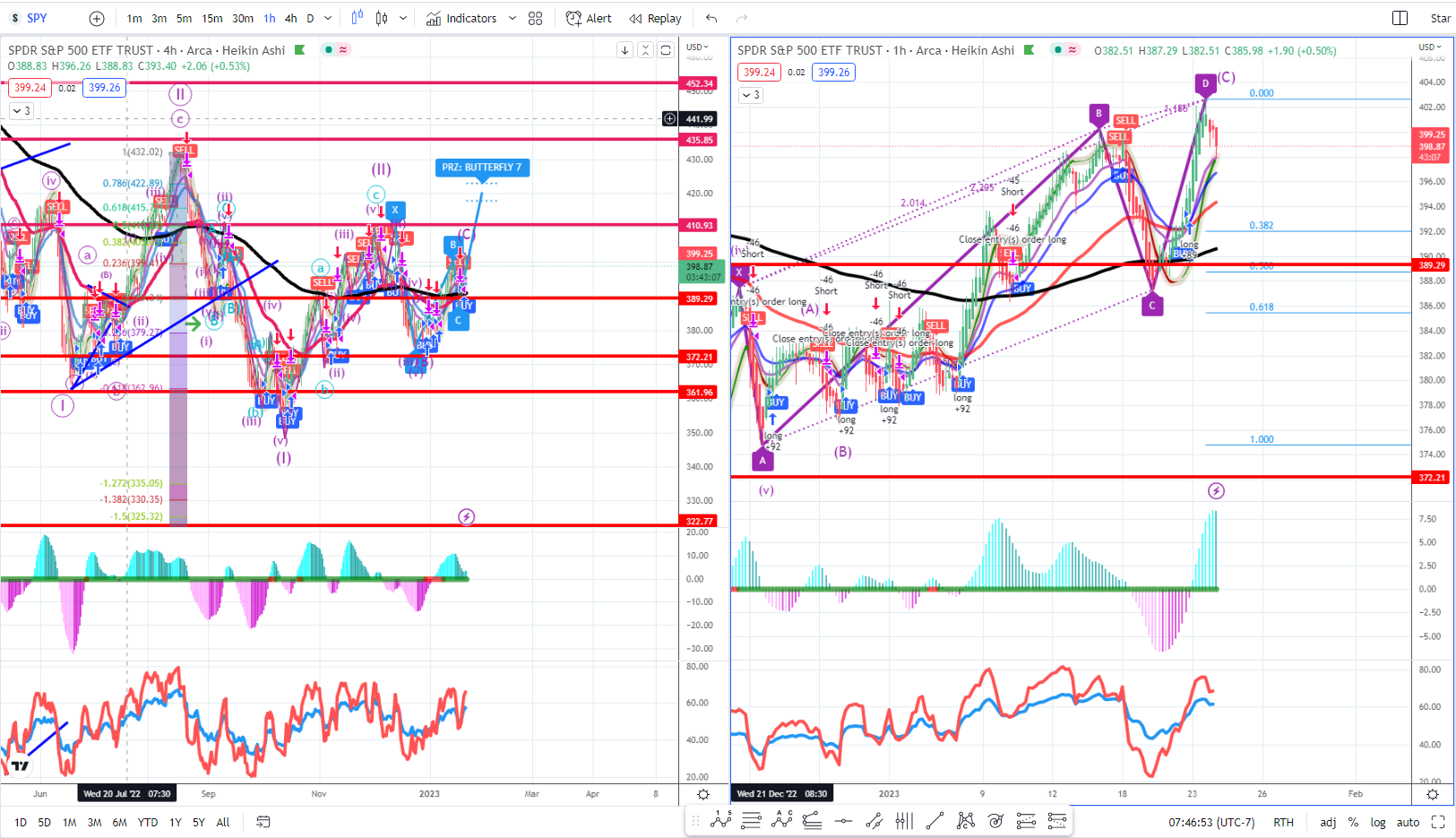Switch interval to 15m
Viewport: 1456px width, 838px height.
212,18
